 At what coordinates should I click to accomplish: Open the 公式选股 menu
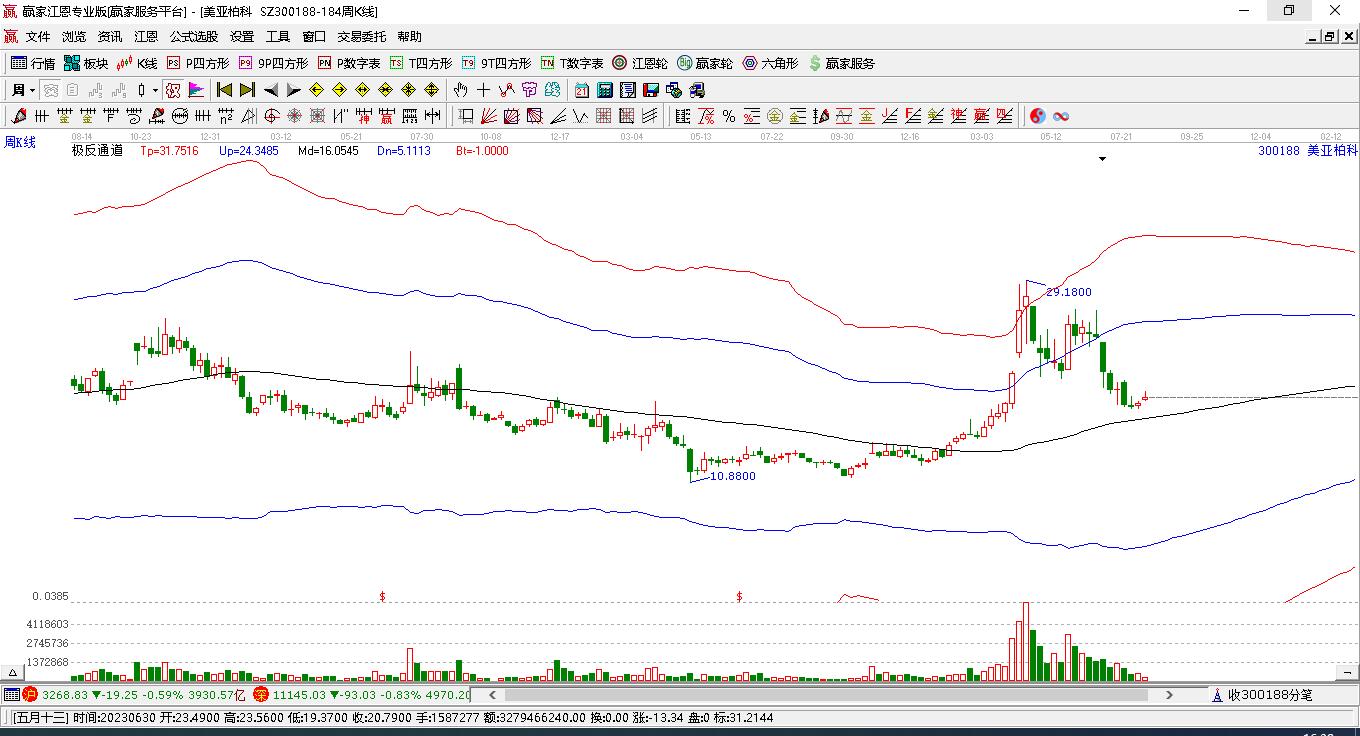pyautogui.click(x=194, y=37)
